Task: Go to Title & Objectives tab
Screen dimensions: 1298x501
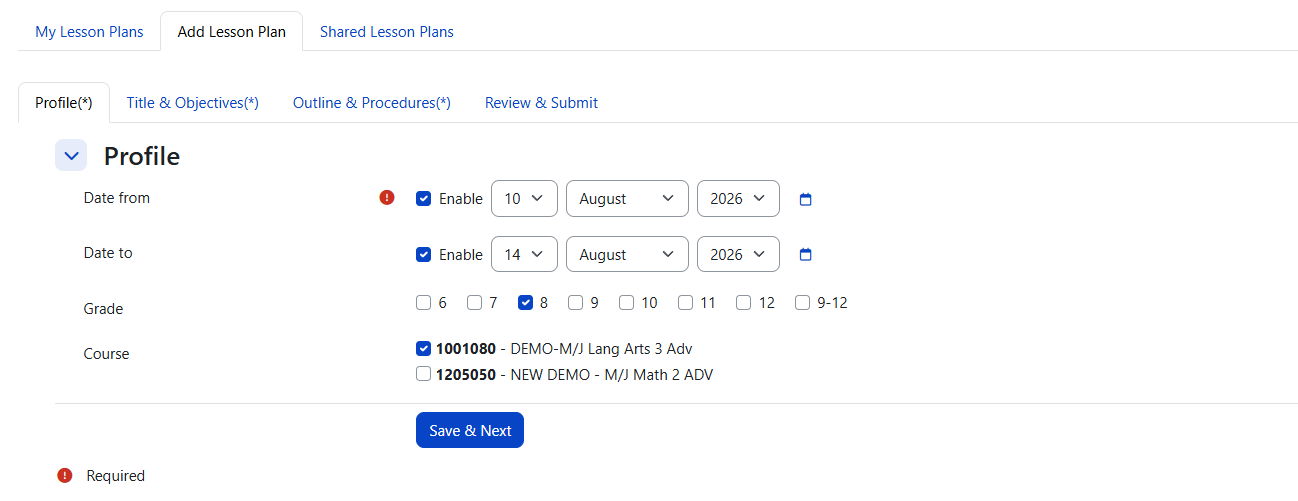Action: pyautogui.click(x=193, y=103)
